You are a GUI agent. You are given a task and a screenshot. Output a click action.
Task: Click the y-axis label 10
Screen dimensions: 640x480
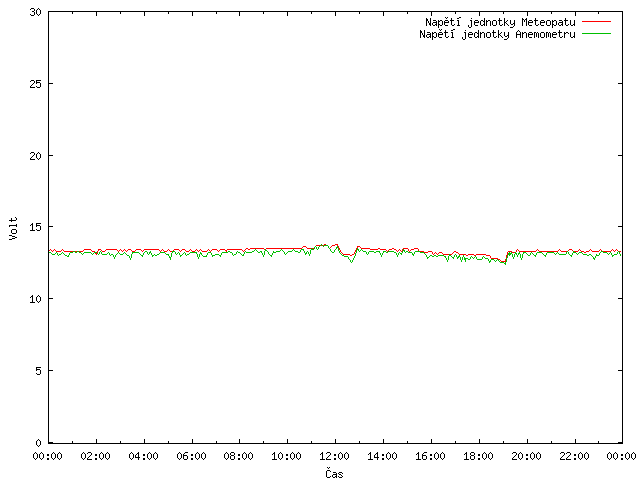pyautogui.click(x=36, y=299)
